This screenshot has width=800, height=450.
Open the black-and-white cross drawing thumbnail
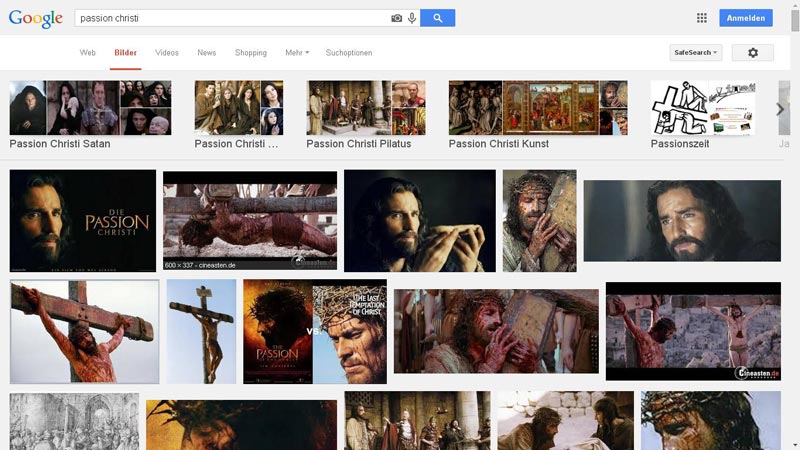click(x=679, y=108)
